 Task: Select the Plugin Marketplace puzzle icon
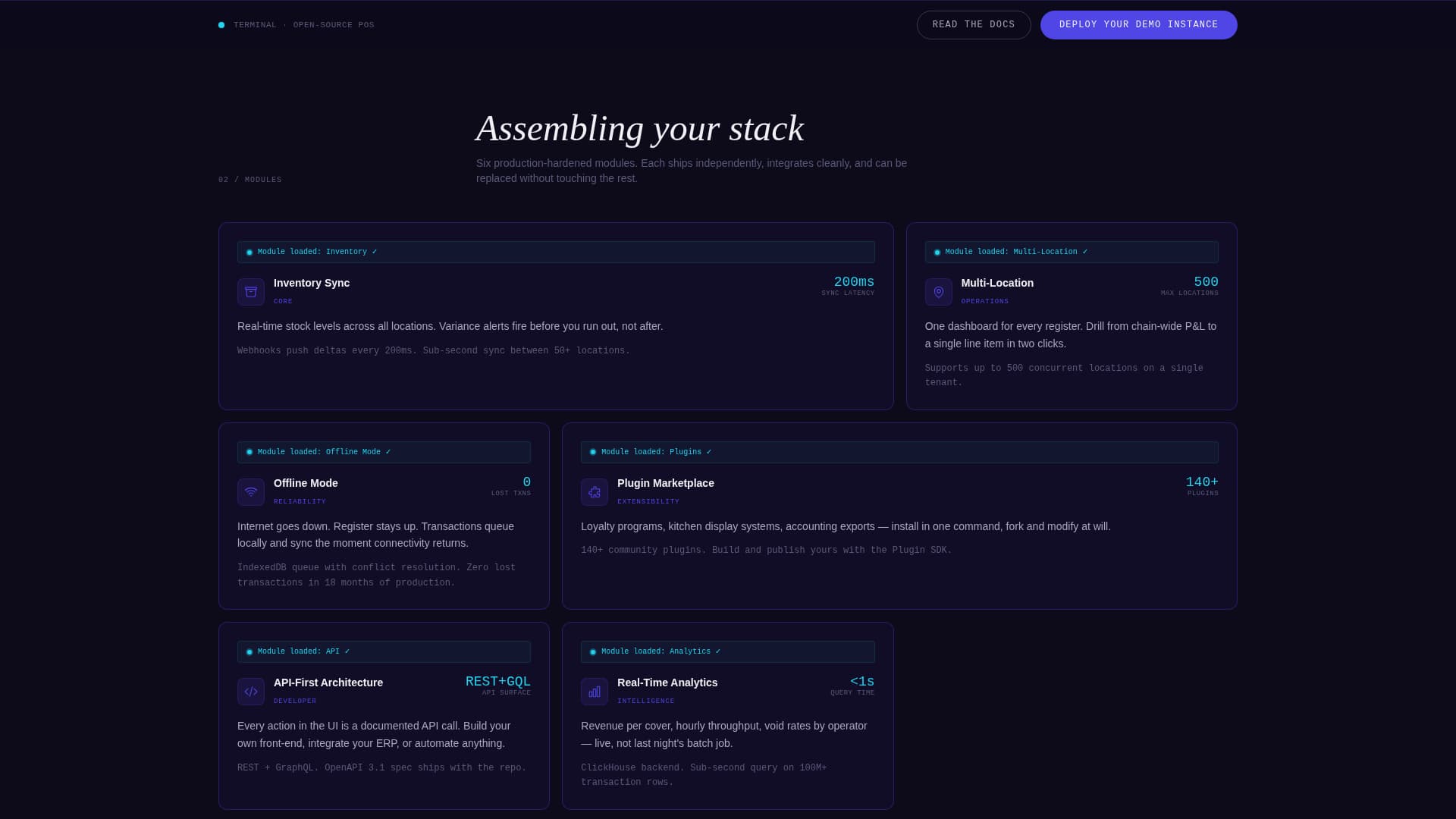[594, 491]
